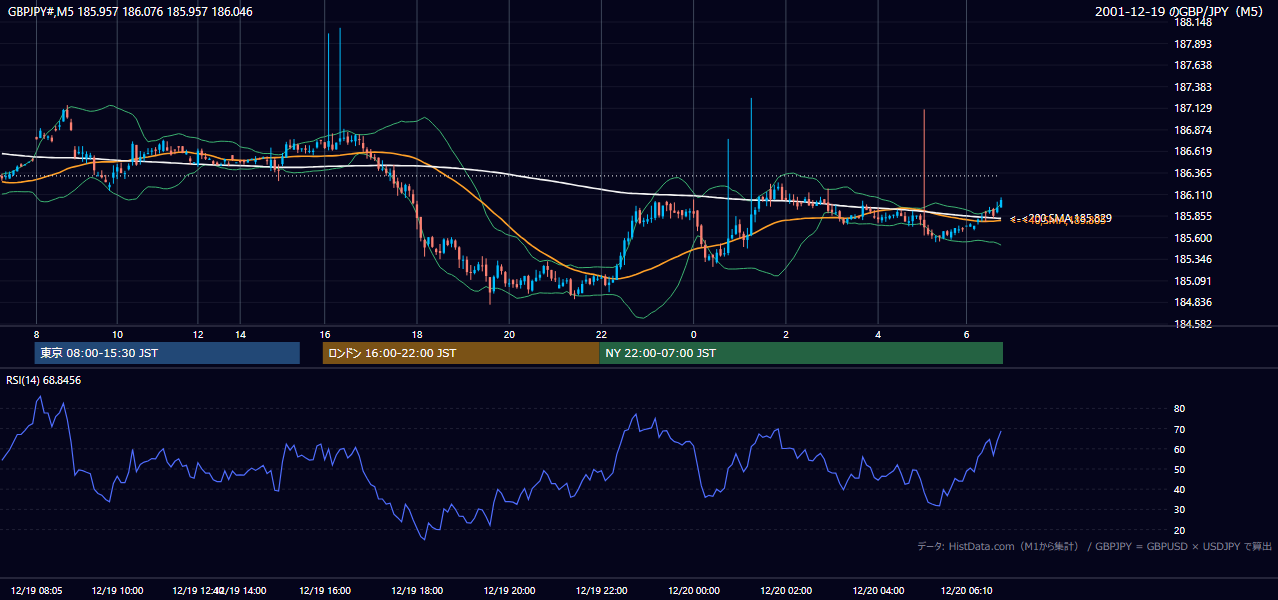
Task: Click the 12/20 02:00 bottom date label
Action: click(785, 590)
